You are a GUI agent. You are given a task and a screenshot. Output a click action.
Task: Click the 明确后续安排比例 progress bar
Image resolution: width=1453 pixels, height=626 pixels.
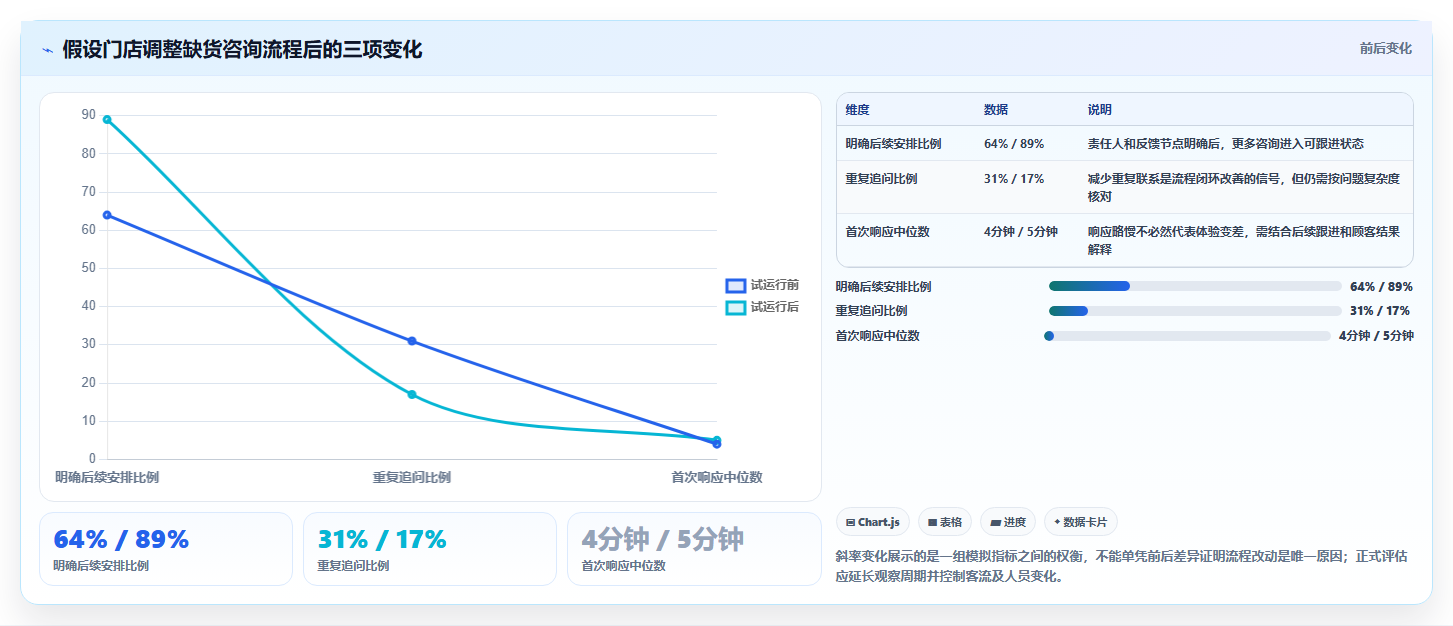[x=1195, y=286]
